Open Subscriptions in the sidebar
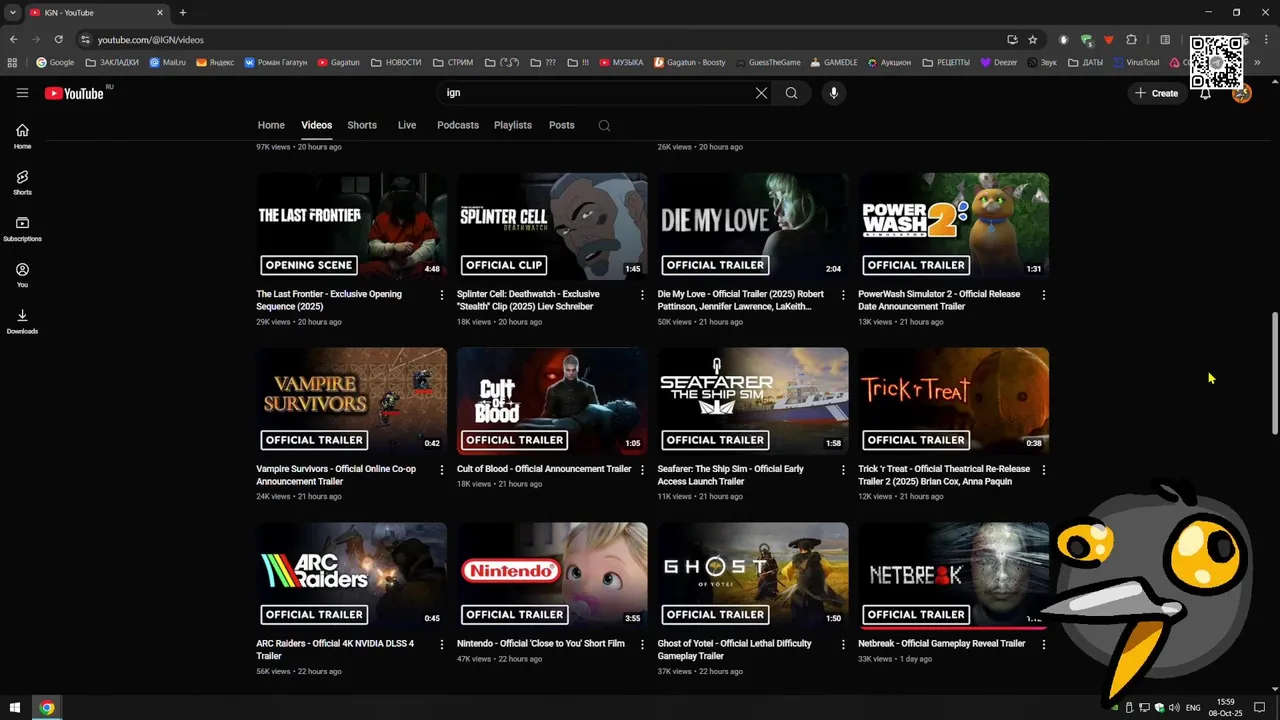This screenshot has height=720, width=1280. 22,229
